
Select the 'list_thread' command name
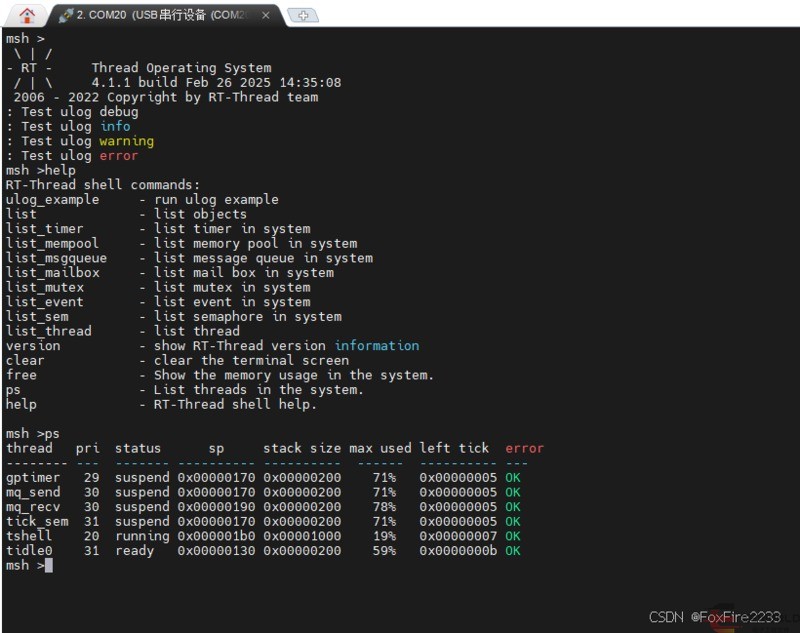tap(49, 332)
